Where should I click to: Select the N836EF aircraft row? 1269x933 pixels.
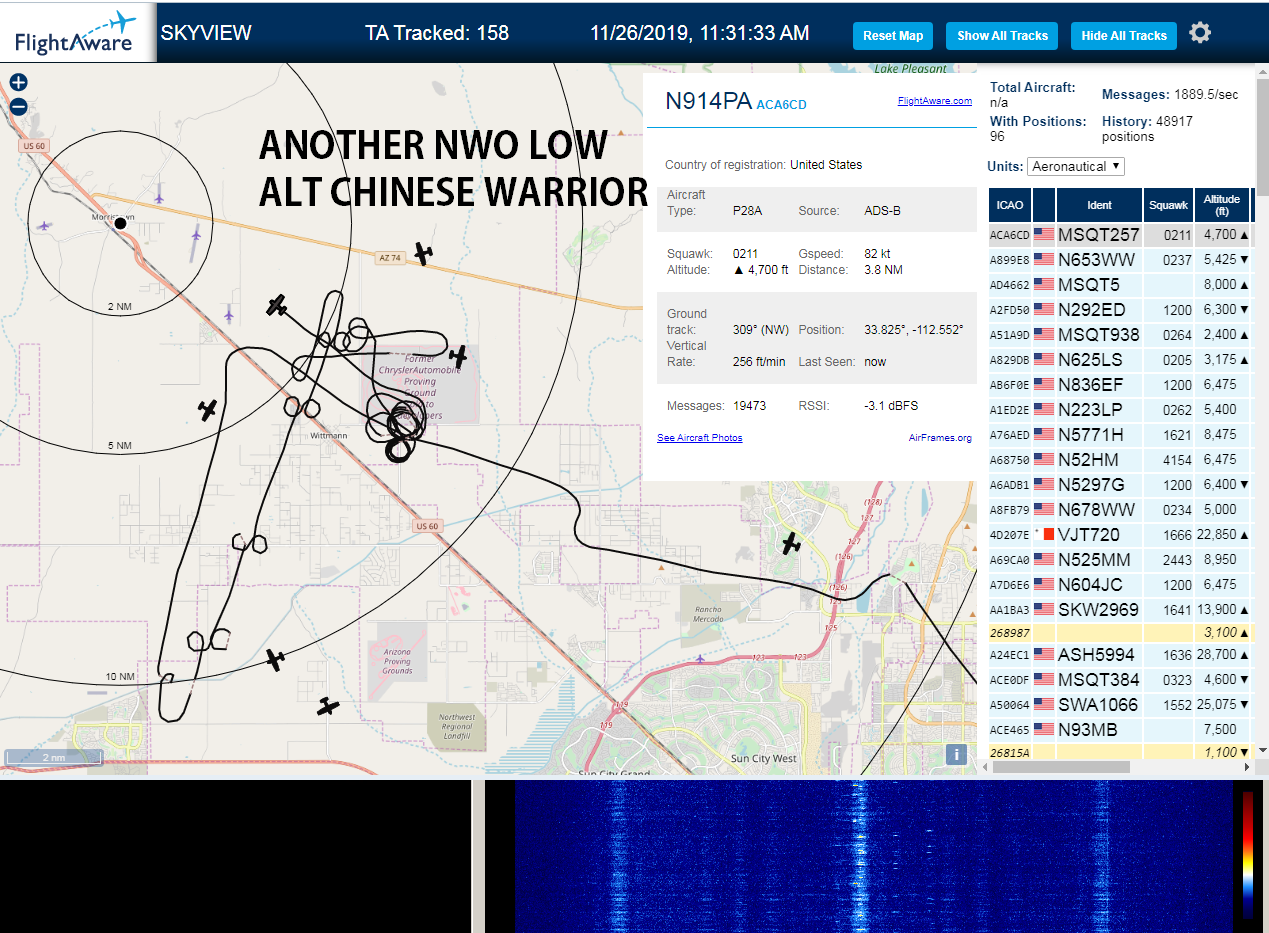click(1119, 385)
